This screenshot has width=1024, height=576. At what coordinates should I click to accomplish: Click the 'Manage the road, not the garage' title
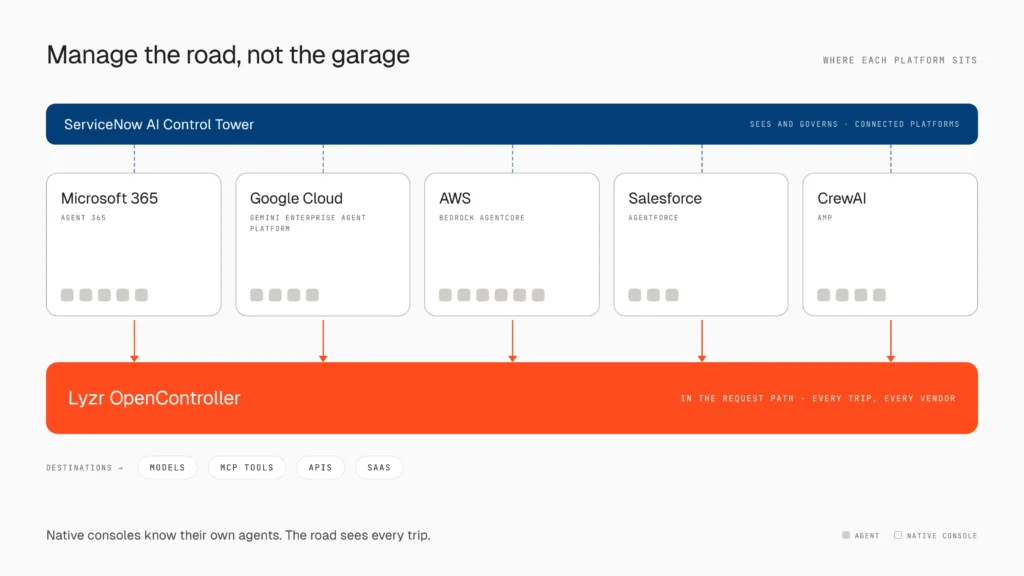228,55
